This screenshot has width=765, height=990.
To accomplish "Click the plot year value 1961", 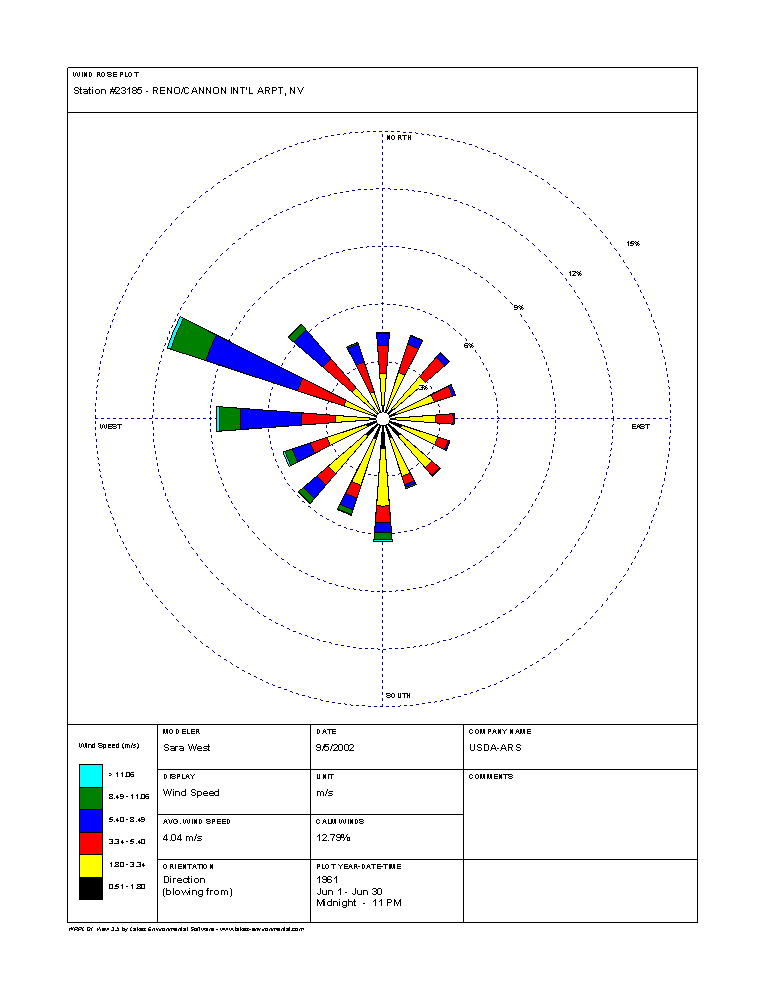I will [x=327, y=880].
